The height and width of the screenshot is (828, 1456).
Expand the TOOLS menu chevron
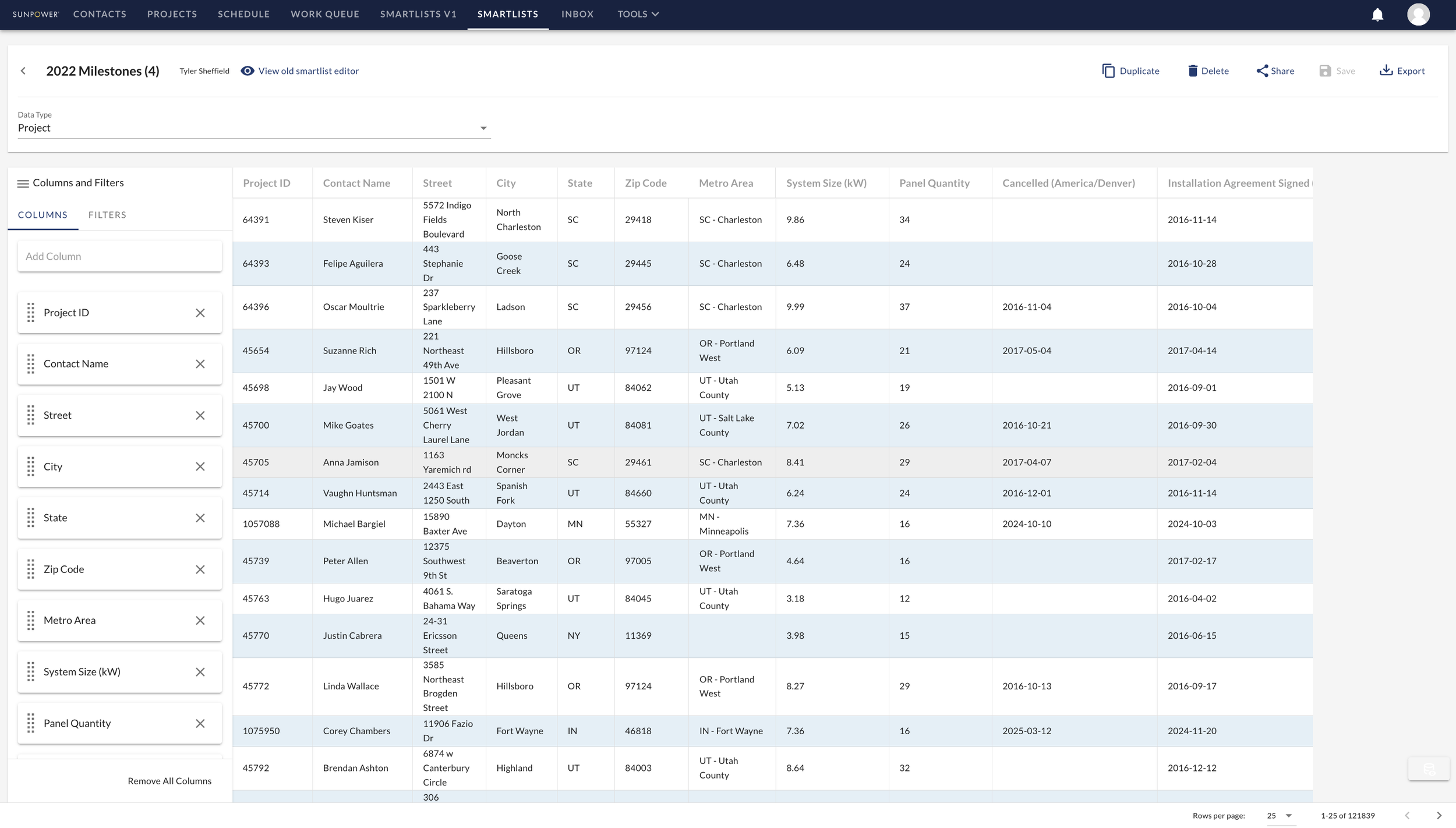[655, 14]
